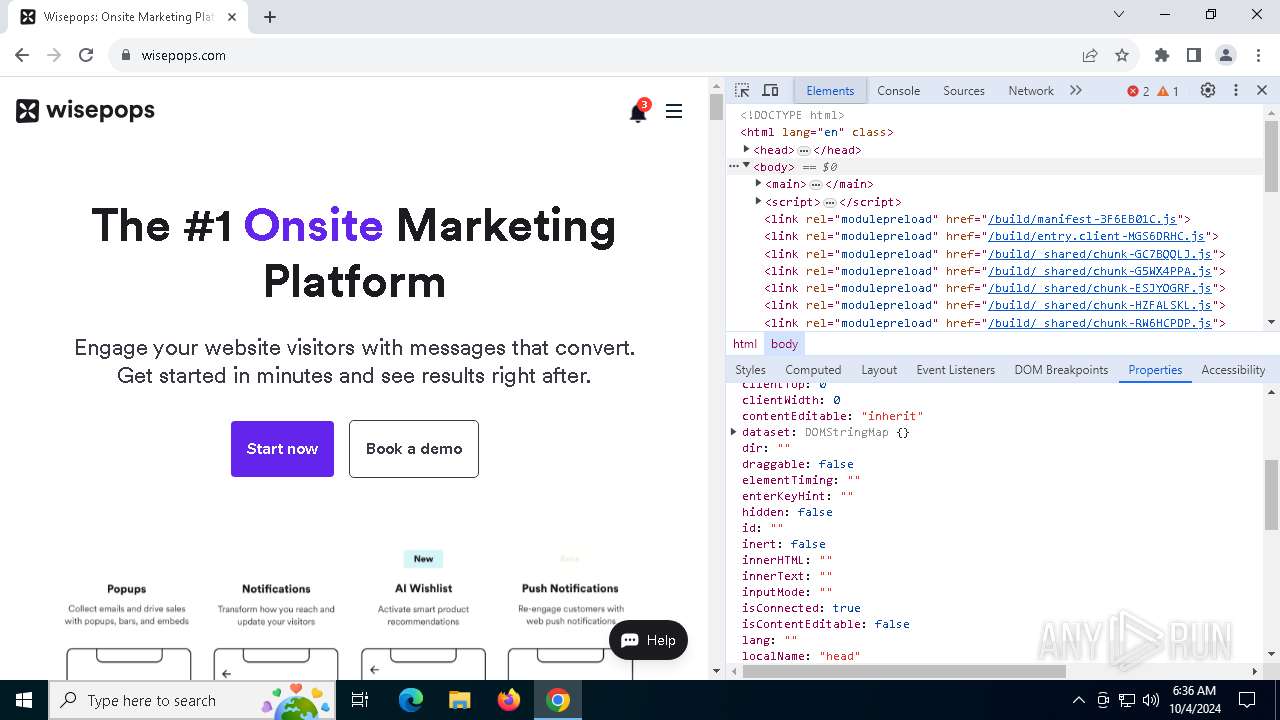
Task: Click the Book a demo button
Action: click(x=414, y=449)
